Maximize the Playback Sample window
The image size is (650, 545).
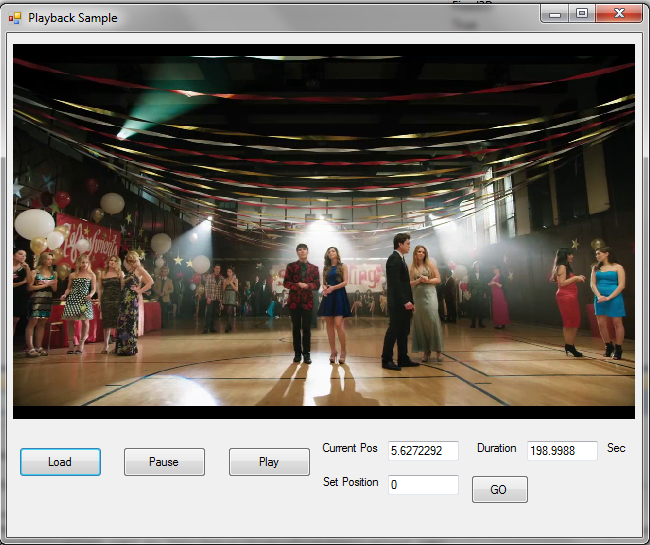(x=582, y=14)
